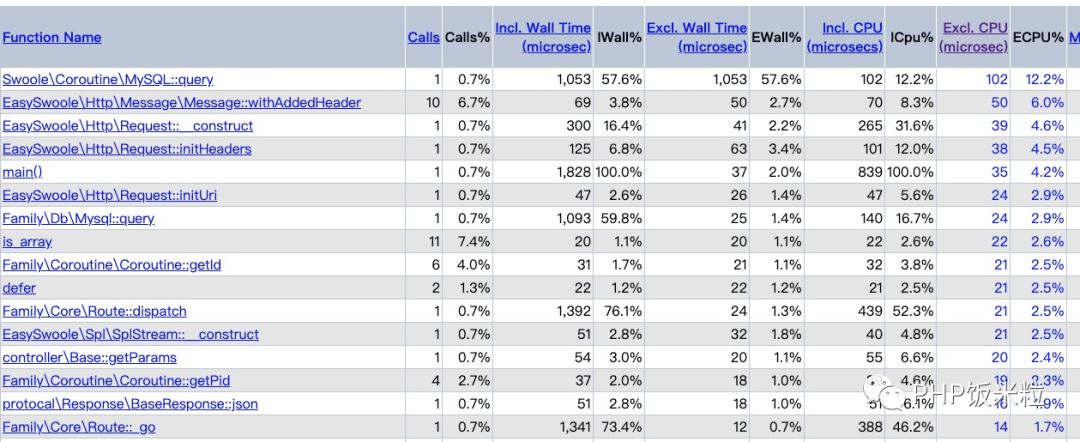
Task: Open Family\Db\Mysql::query function link
Action: 78,218
